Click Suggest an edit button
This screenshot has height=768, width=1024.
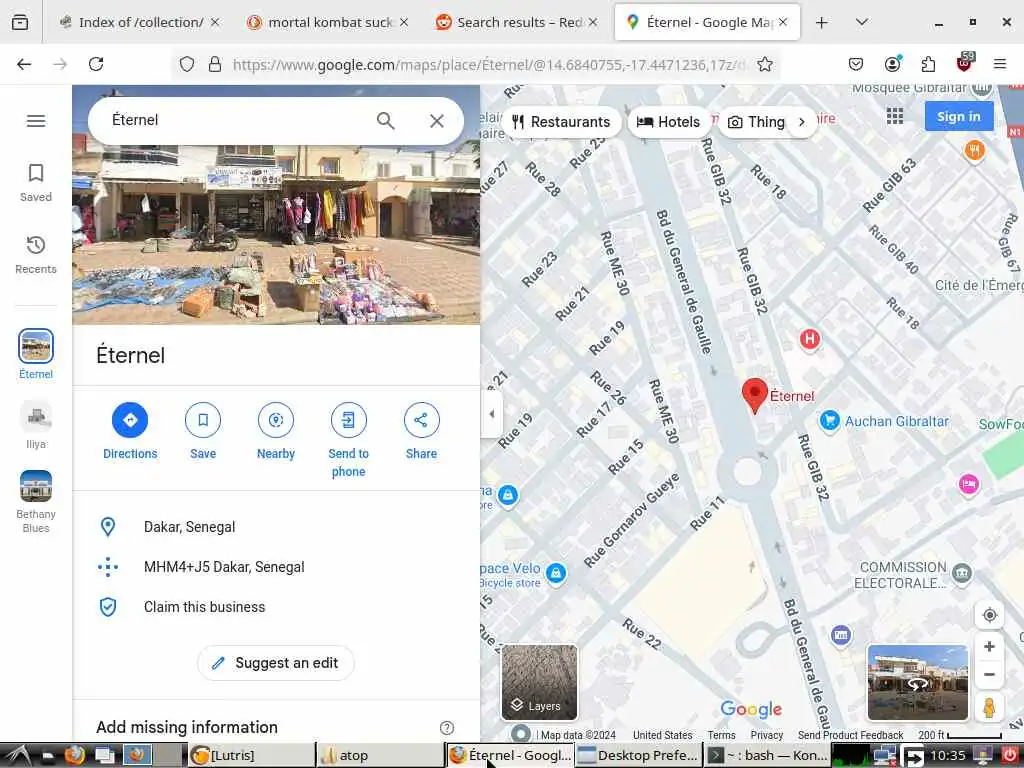[x=276, y=663]
